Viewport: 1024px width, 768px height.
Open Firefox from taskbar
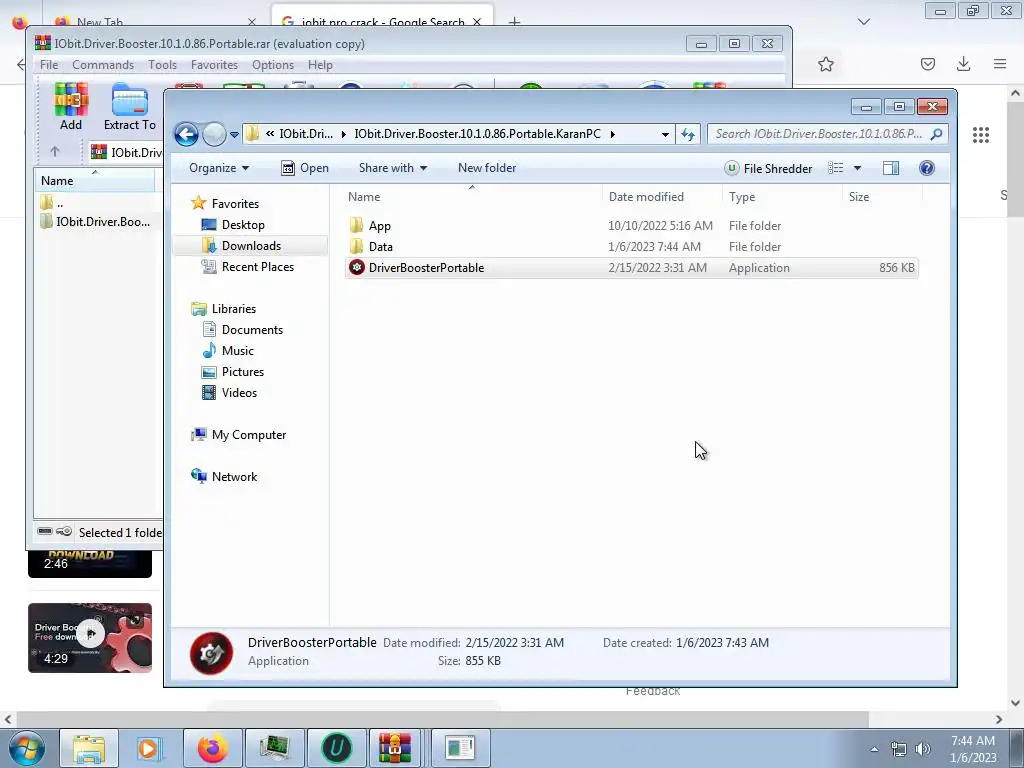(x=213, y=748)
